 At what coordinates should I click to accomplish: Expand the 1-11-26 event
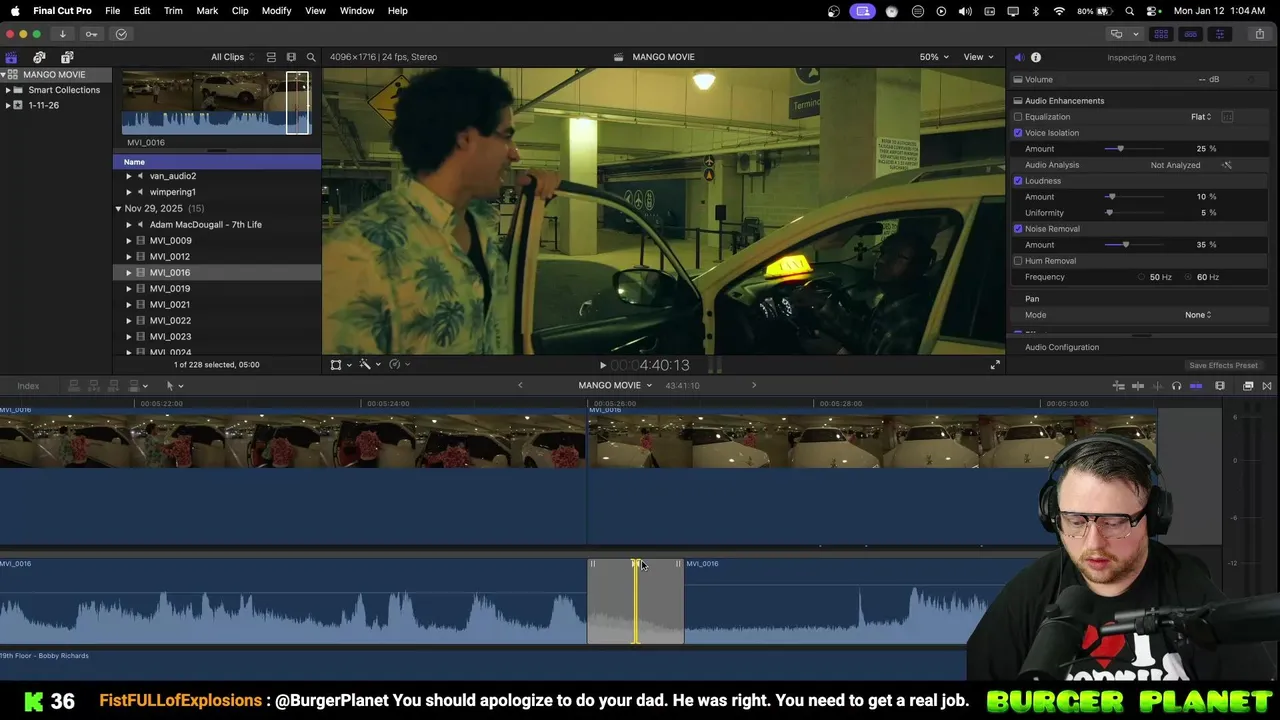tap(8, 105)
